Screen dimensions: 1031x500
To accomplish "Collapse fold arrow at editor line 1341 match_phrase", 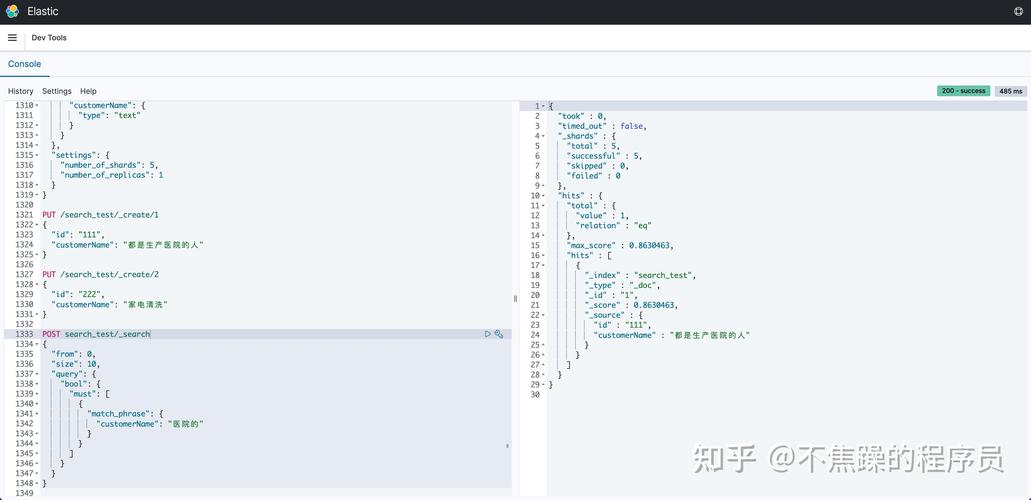I will pos(37,414).
